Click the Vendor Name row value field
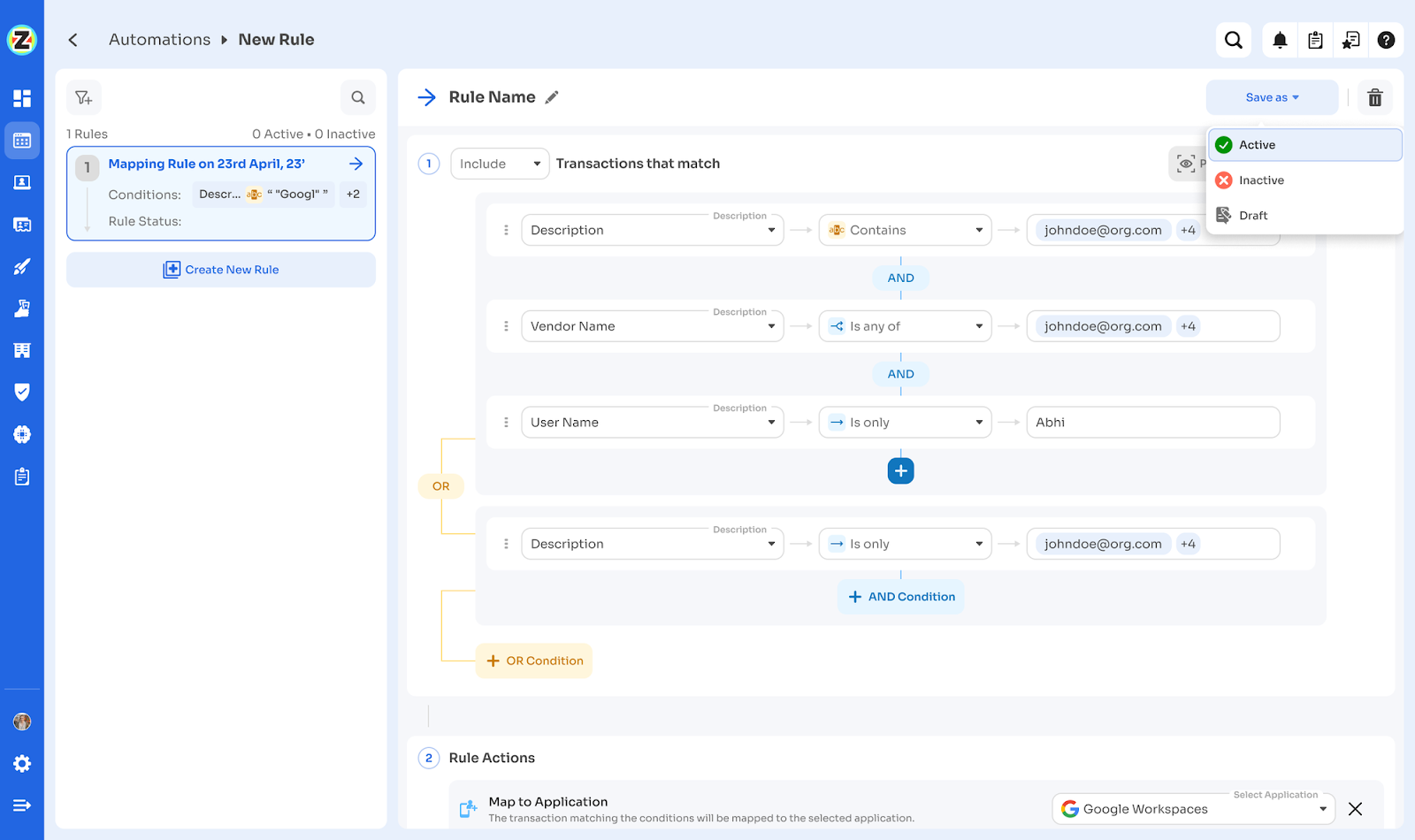This screenshot has height=840, width=1415. pyautogui.click(x=1153, y=326)
